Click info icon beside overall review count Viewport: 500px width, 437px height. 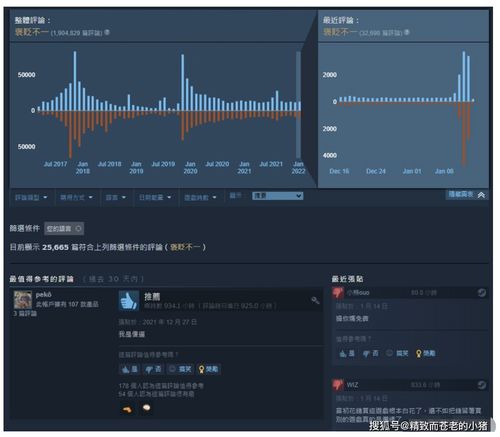coord(107,32)
